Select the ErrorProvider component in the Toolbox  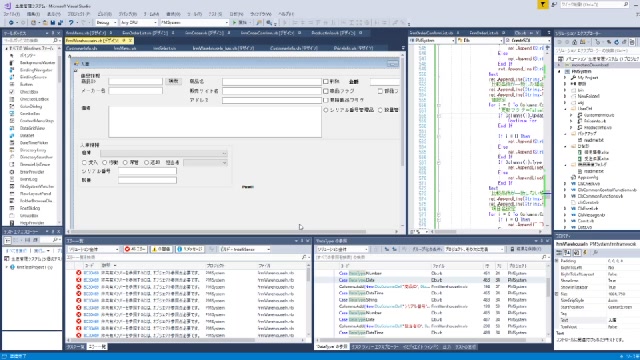(x=32, y=172)
